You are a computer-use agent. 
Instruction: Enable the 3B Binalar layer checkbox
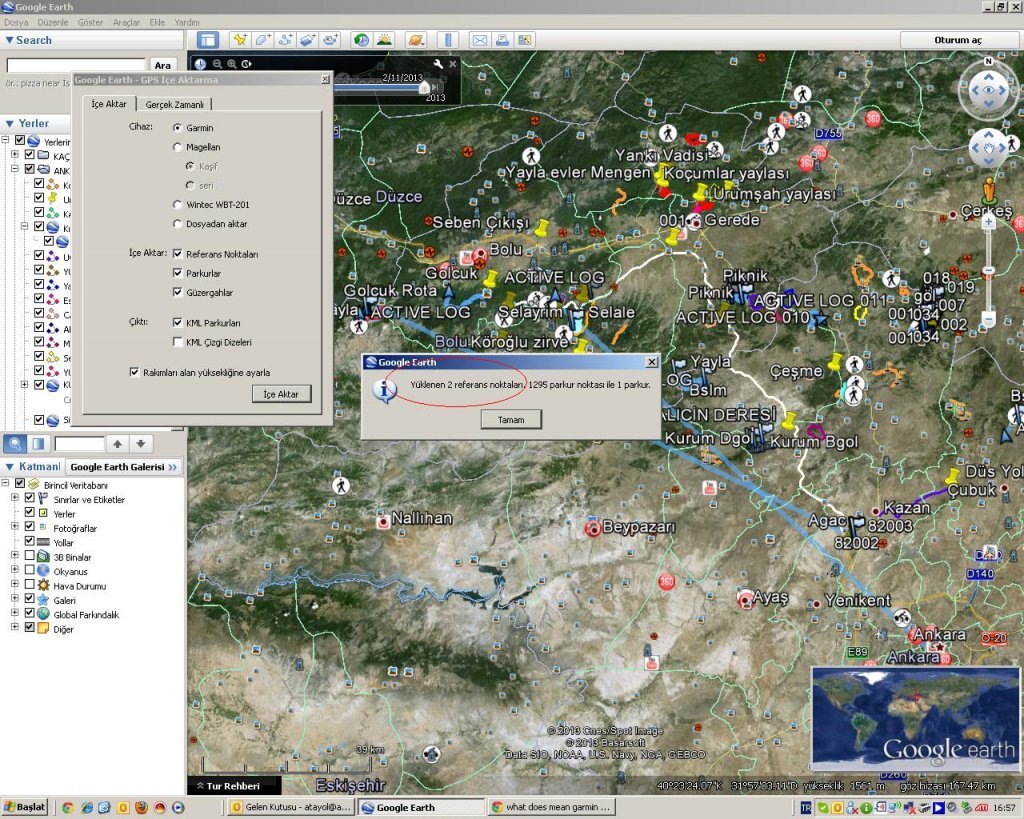pyautogui.click(x=29, y=556)
